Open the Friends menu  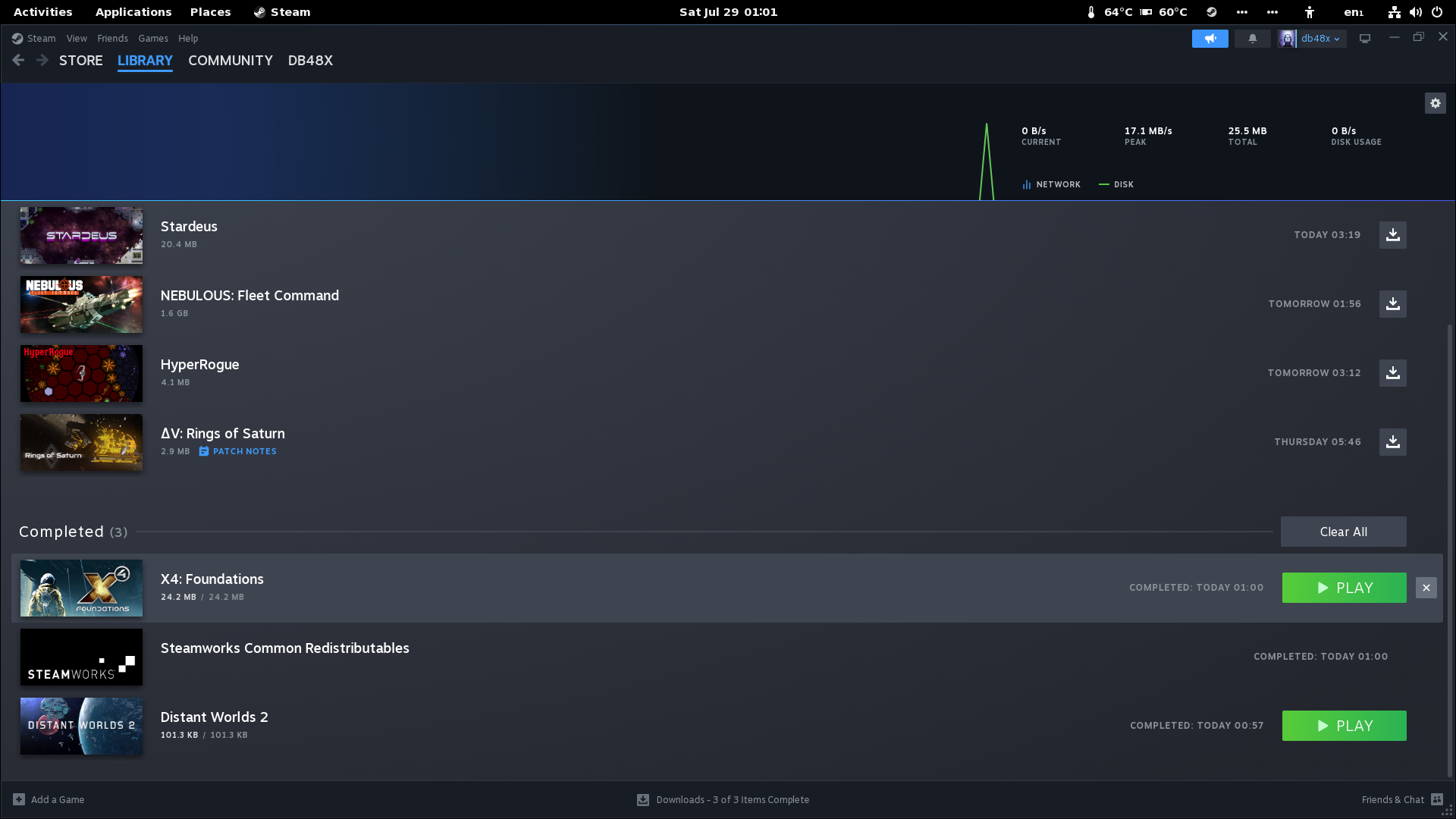point(112,39)
